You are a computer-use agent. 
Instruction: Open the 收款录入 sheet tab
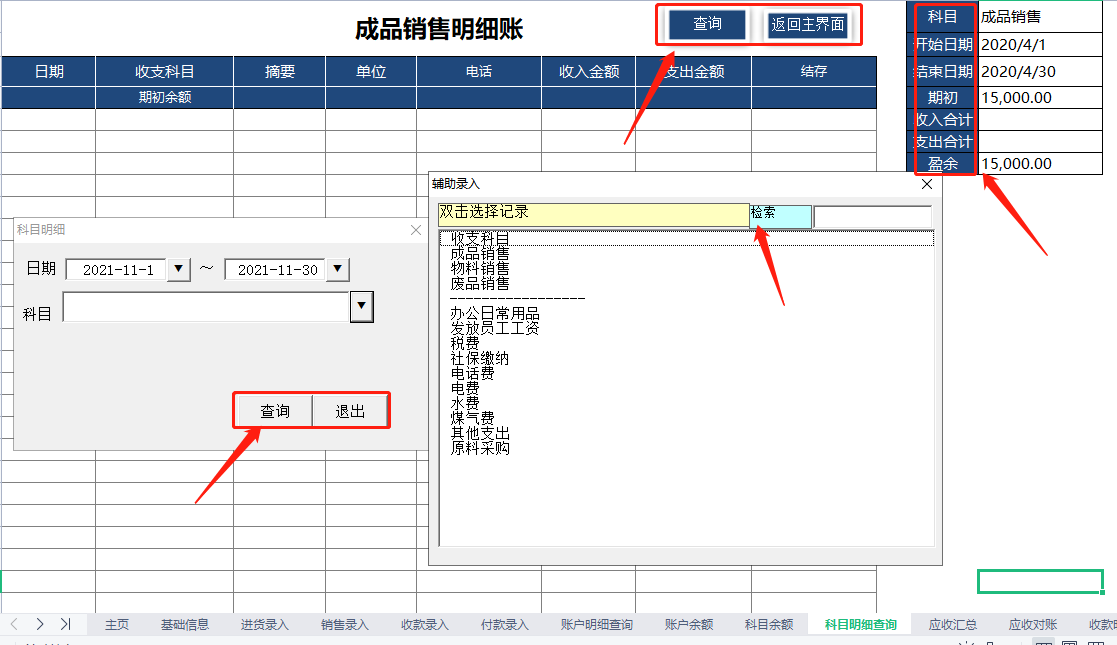click(425, 625)
